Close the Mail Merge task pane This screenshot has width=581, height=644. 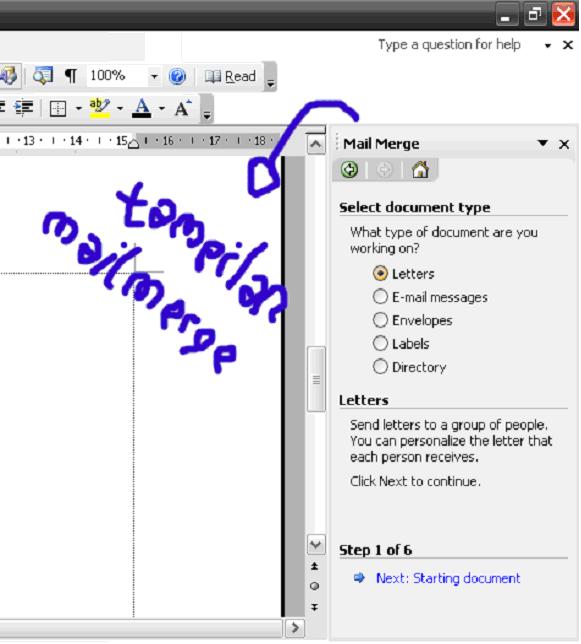pyautogui.click(x=564, y=144)
